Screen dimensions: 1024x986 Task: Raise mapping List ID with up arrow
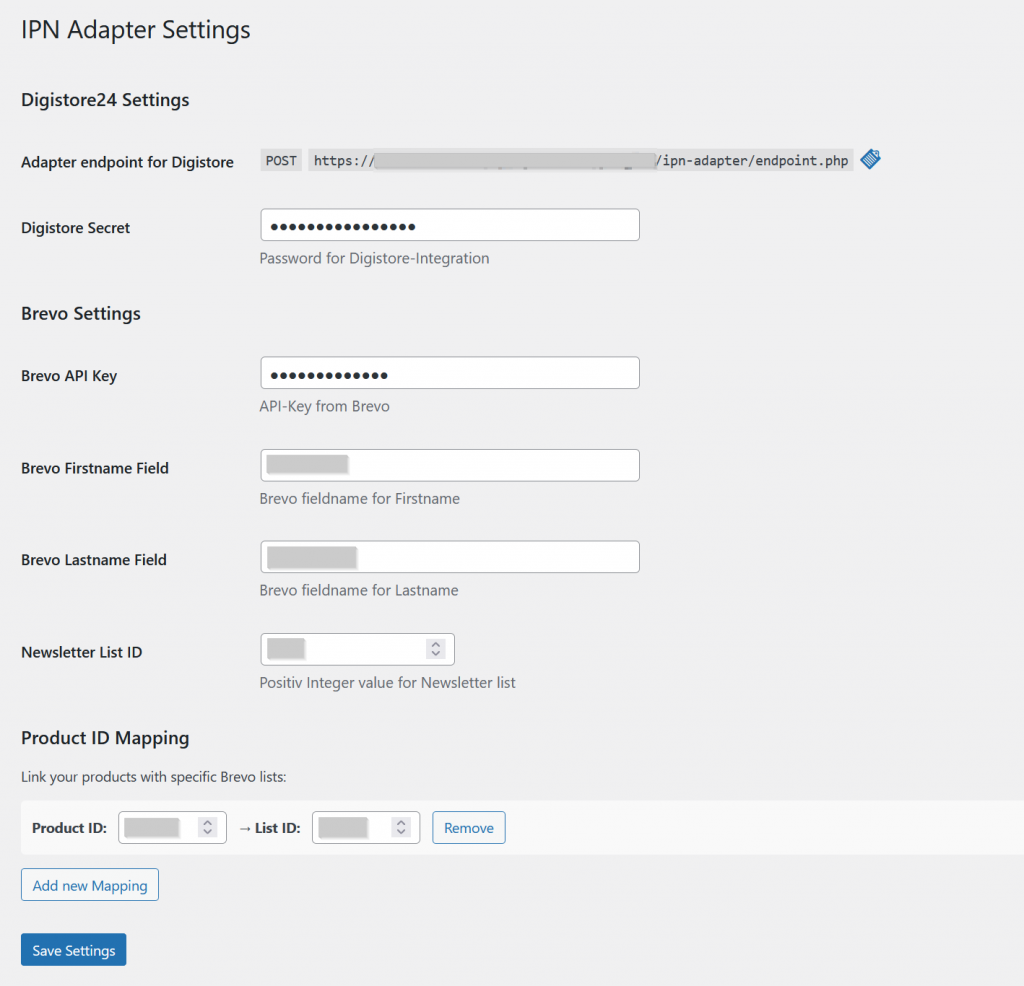coord(401,823)
